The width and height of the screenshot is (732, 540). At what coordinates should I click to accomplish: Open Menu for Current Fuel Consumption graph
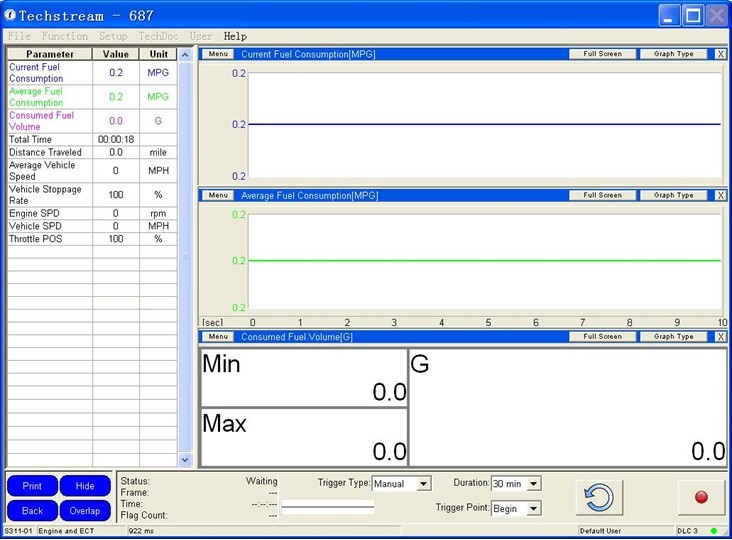[x=218, y=54]
